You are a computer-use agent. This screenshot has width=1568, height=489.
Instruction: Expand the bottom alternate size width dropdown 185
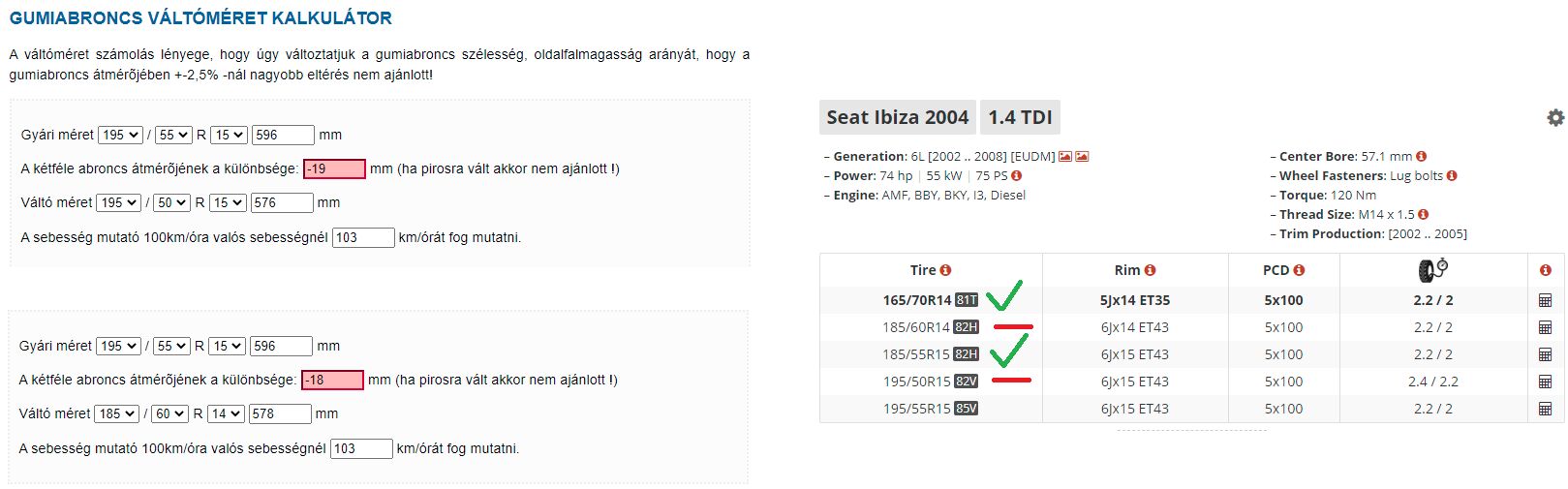point(118,413)
